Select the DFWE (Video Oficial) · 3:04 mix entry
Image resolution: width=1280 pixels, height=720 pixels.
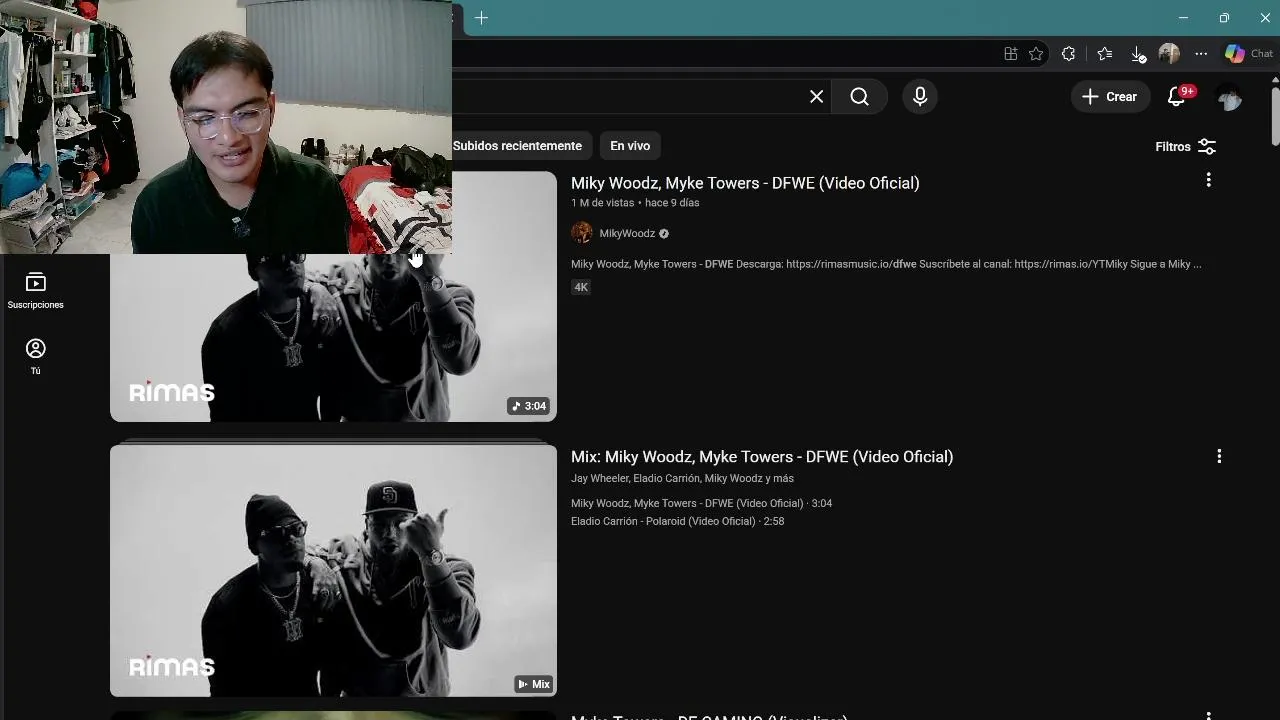701,504
